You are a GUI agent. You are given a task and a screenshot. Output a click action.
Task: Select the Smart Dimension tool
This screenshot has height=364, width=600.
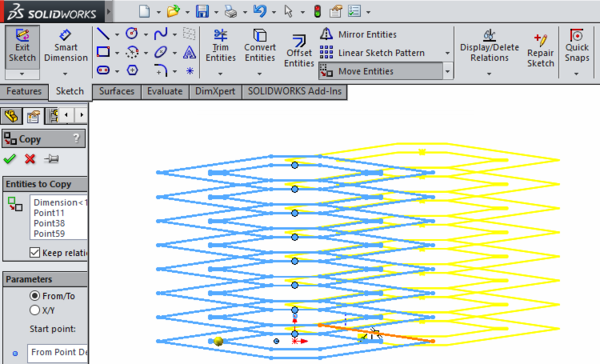[65, 47]
